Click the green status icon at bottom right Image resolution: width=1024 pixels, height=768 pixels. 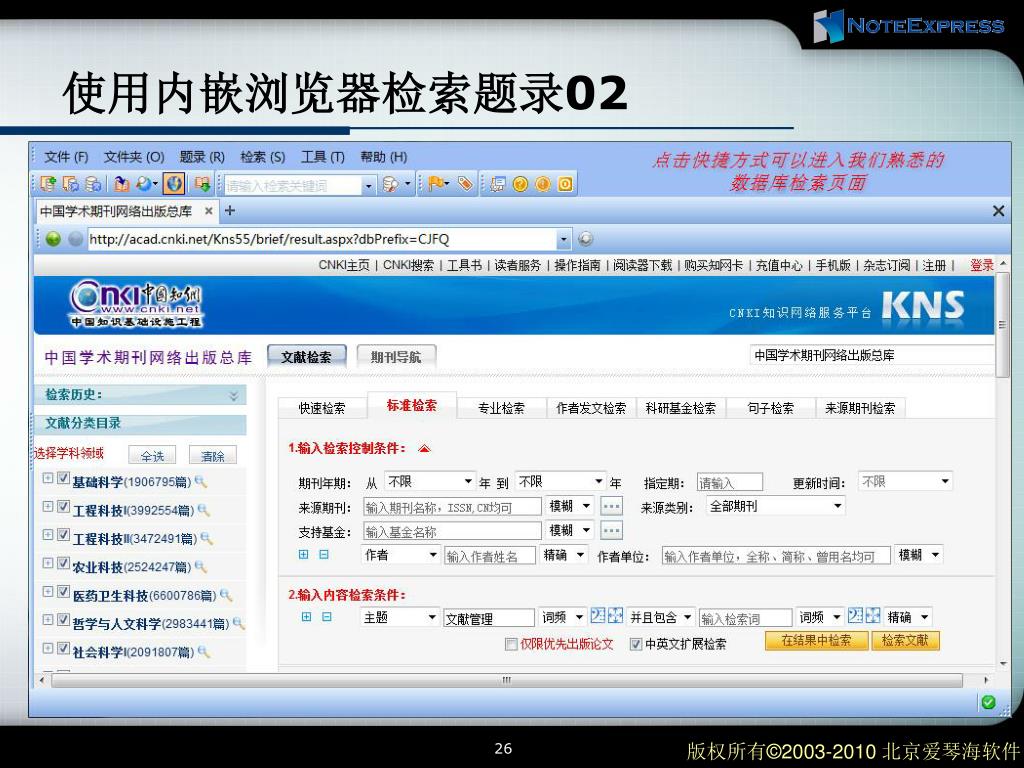point(988,702)
